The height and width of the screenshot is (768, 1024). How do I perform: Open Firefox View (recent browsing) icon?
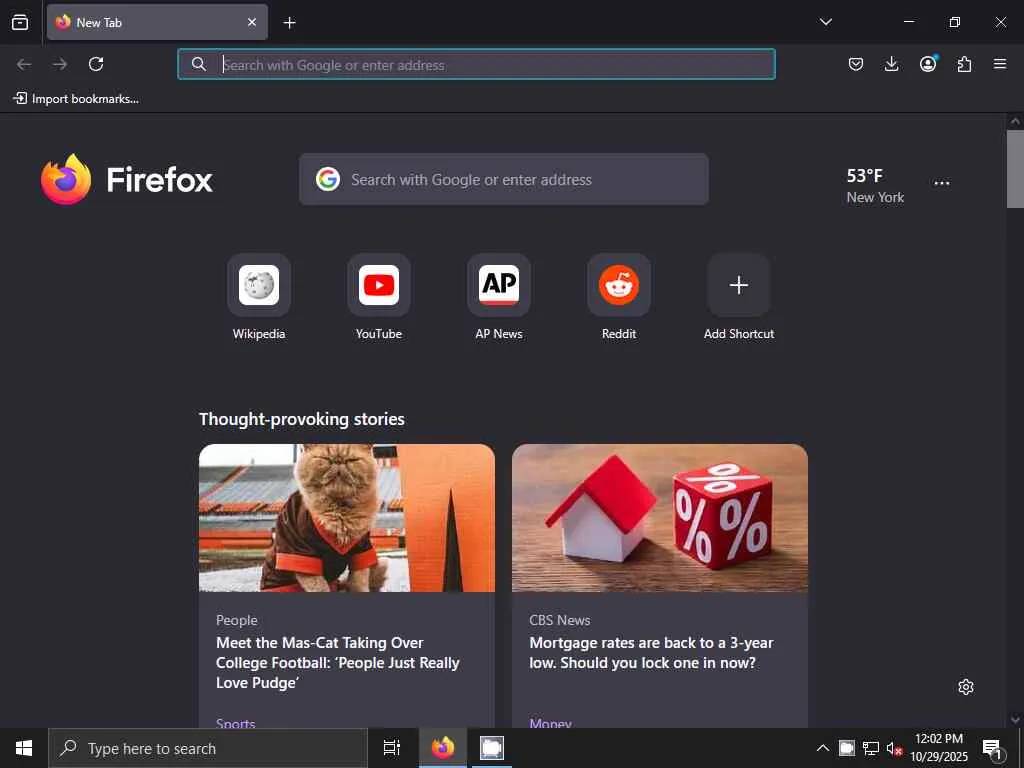click(x=20, y=22)
